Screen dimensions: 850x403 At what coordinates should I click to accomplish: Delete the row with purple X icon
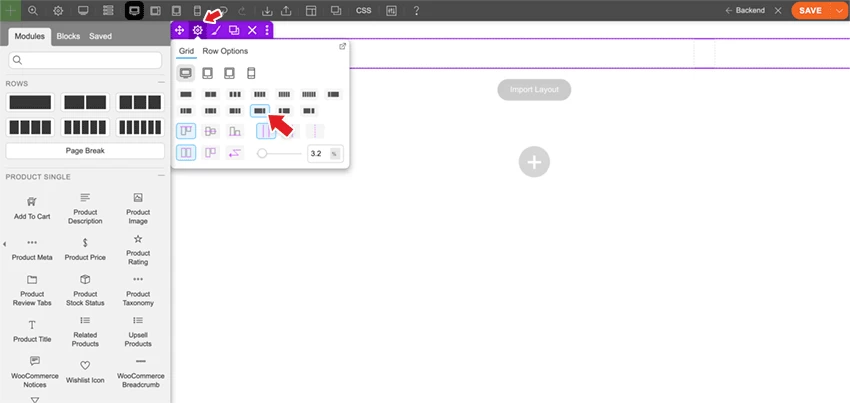252,30
